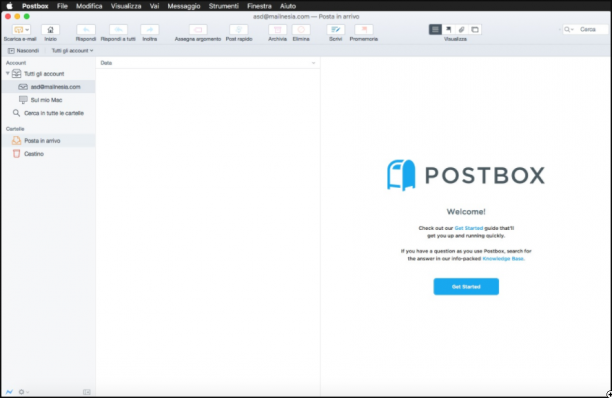Open the Strumenti menu

[224, 6]
